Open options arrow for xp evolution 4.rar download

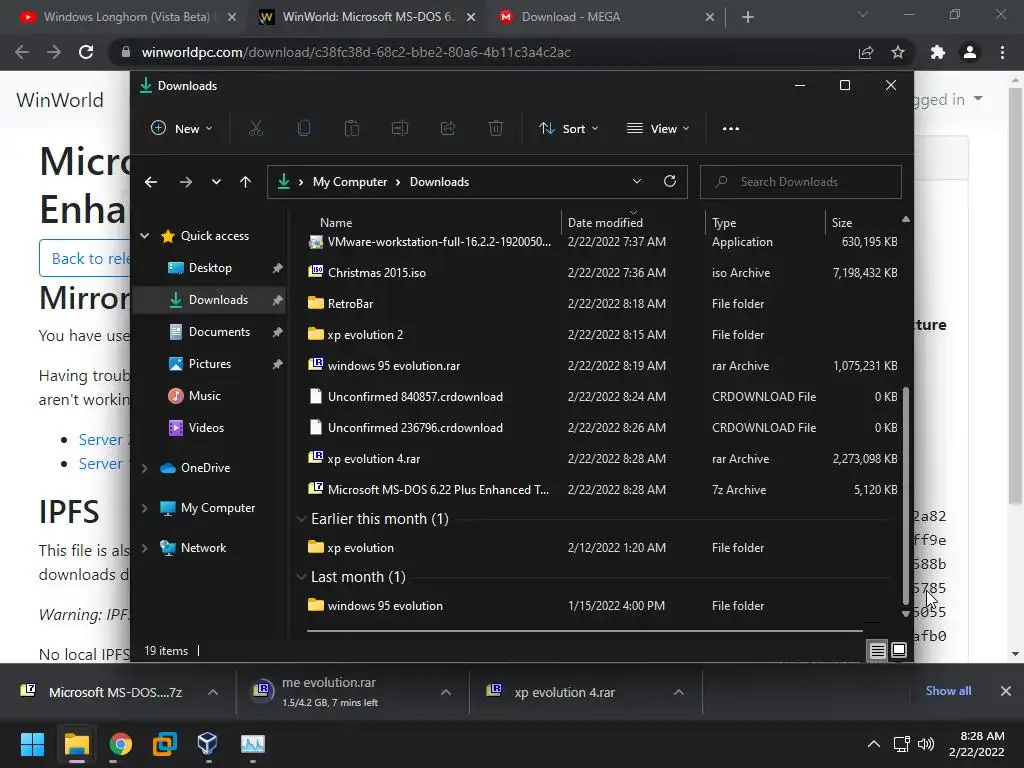pos(679,692)
